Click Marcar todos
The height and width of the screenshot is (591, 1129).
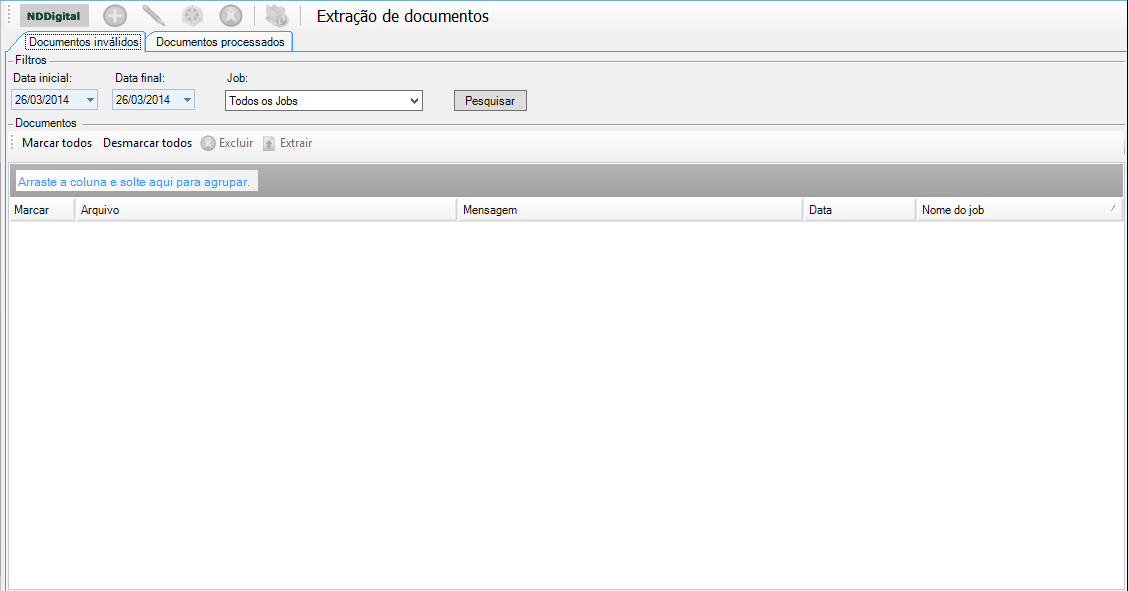[57, 143]
